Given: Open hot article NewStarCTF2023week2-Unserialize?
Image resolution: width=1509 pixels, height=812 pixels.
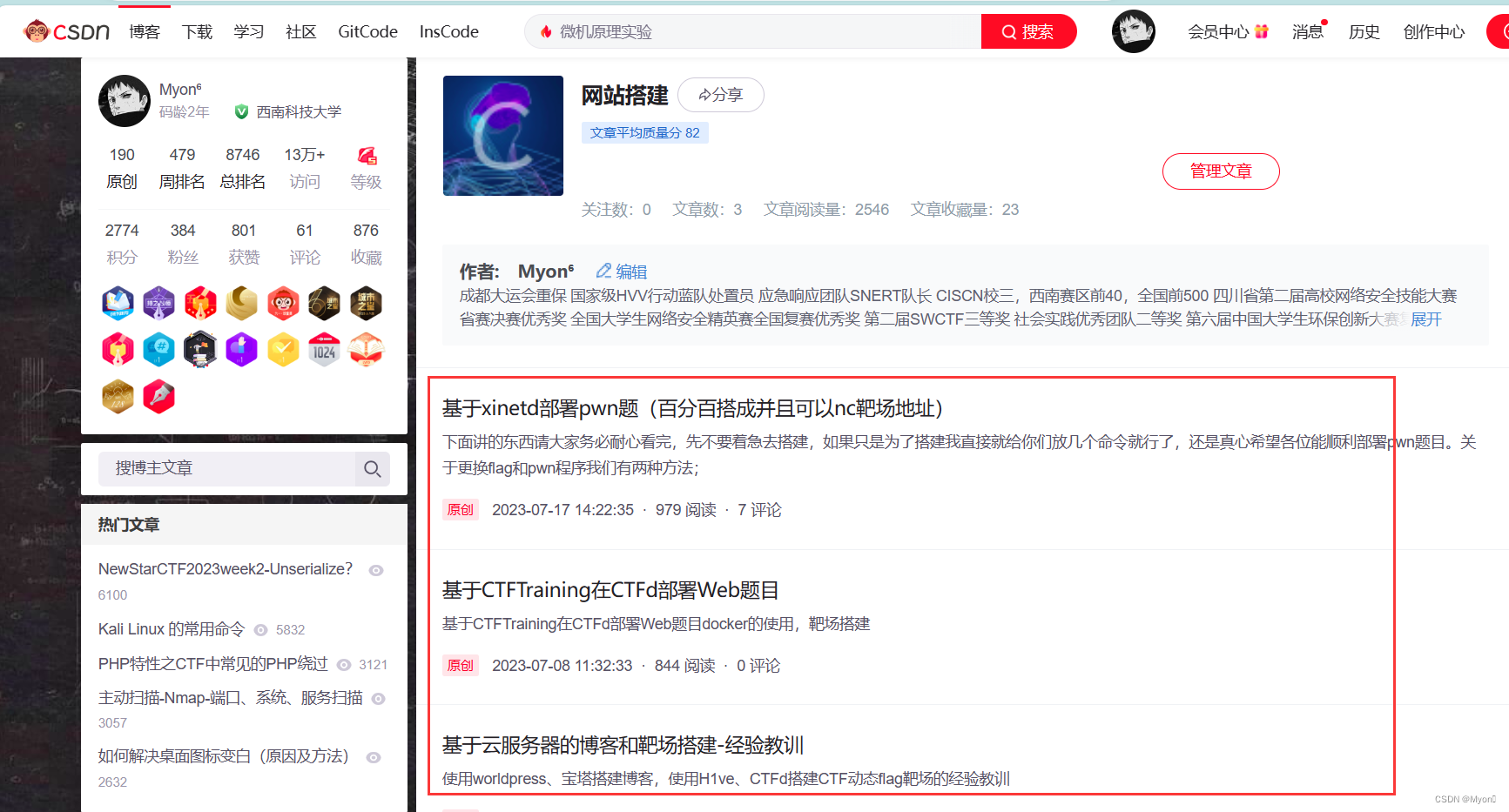Looking at the screenshot, I should 226,569.
